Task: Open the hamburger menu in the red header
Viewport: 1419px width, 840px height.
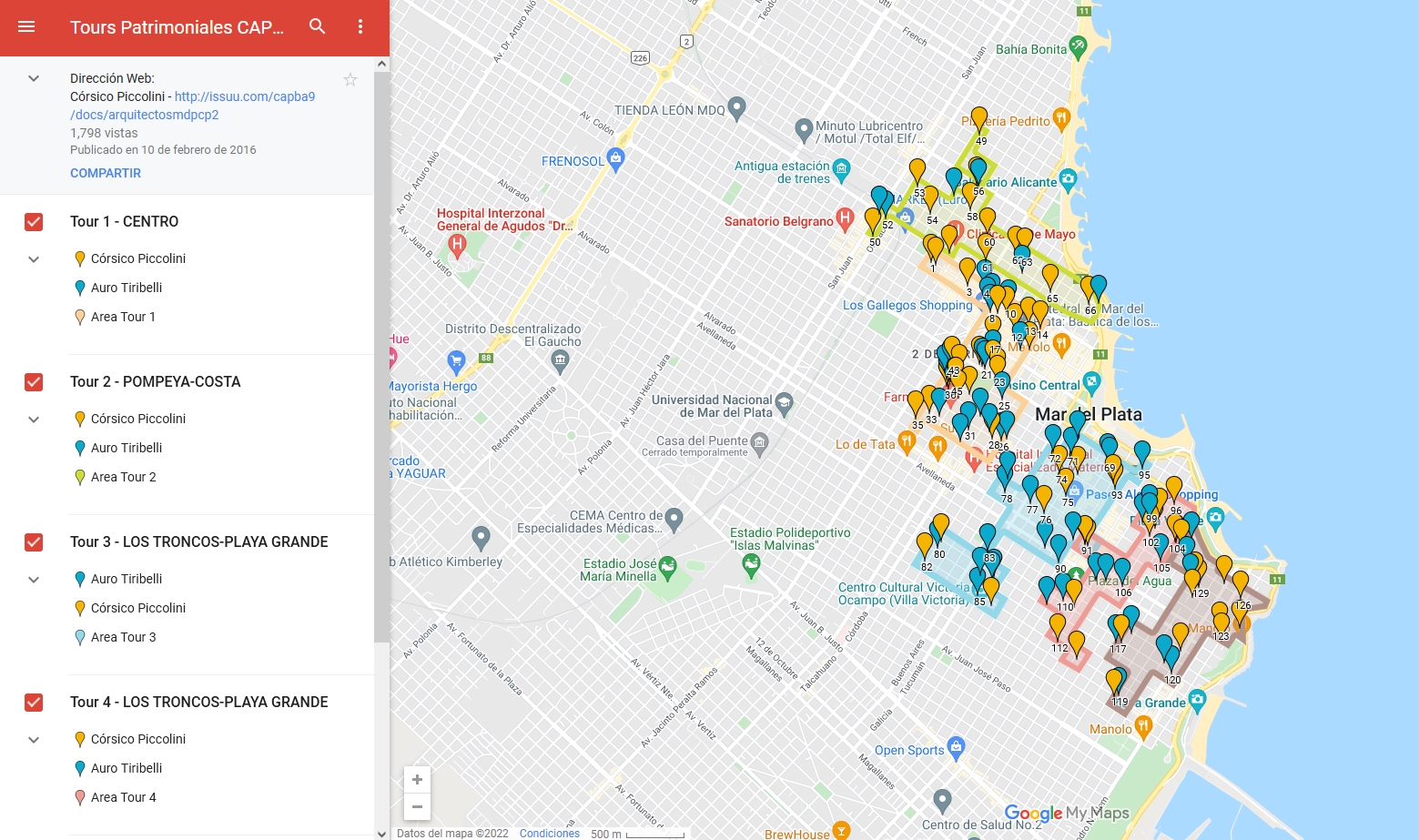Action: (26, 26)
